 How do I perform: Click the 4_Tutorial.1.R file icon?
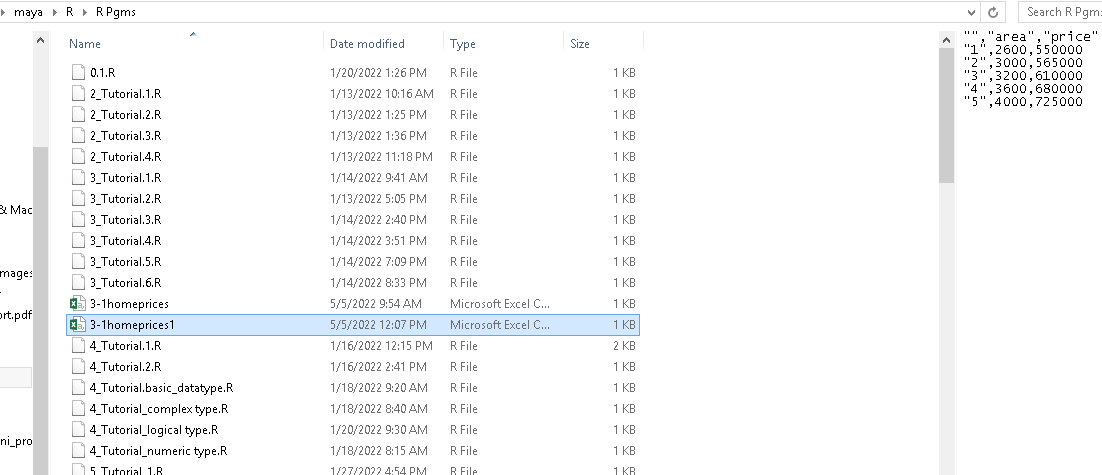[78, 346]
